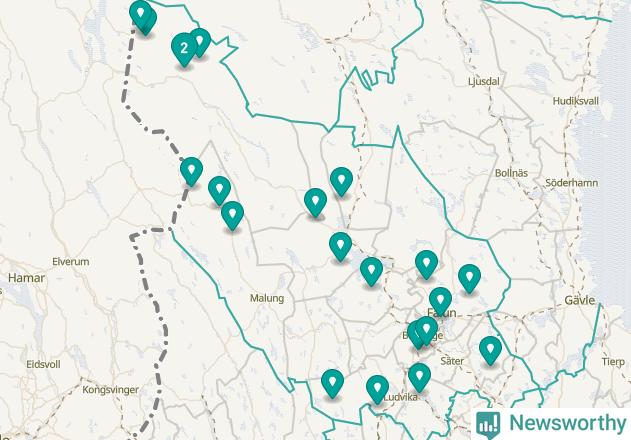Click the pin just left of Ludvika label
Screen dimensions: 631x440
[377, 389]
